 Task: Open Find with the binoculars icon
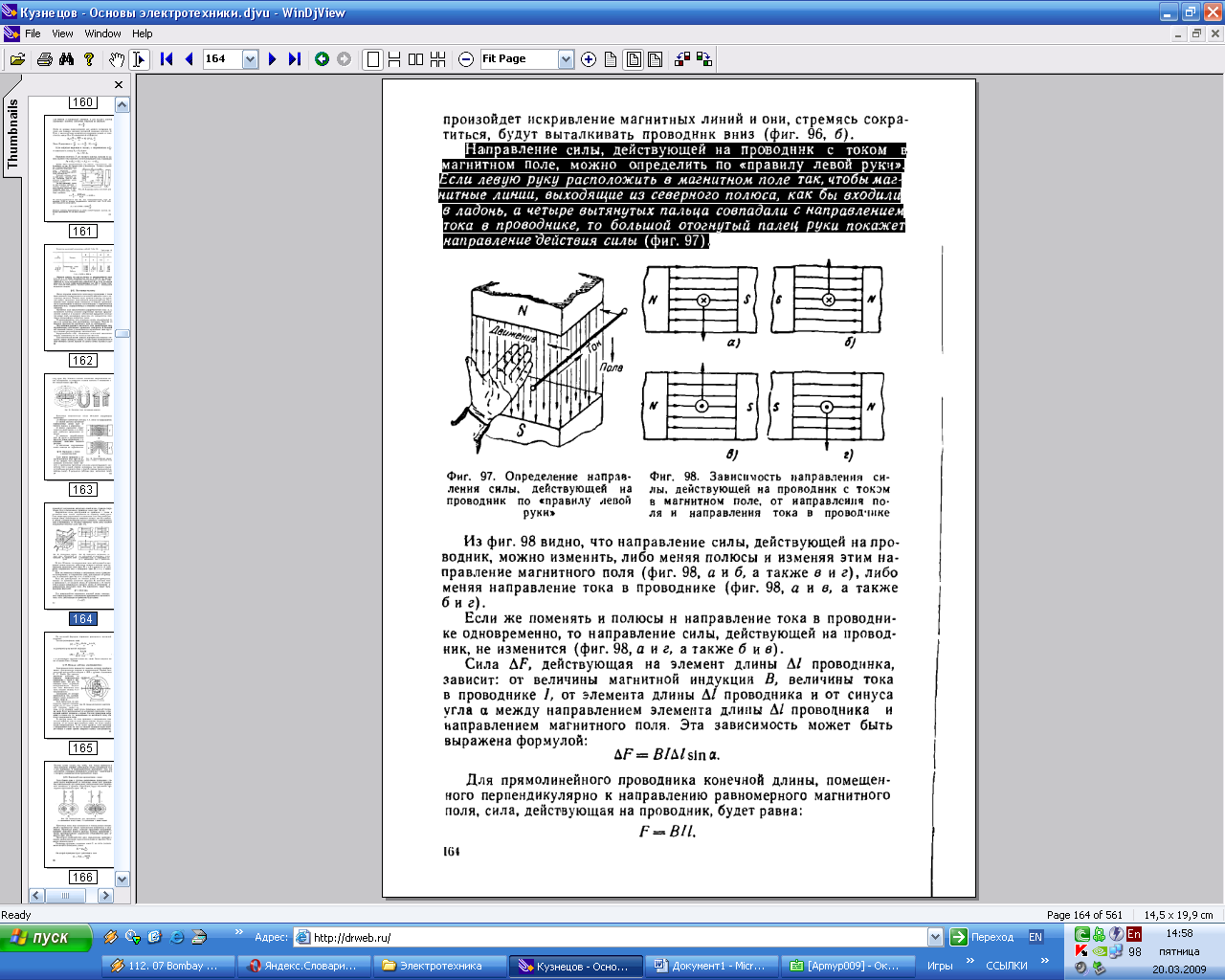click(66, 59)
